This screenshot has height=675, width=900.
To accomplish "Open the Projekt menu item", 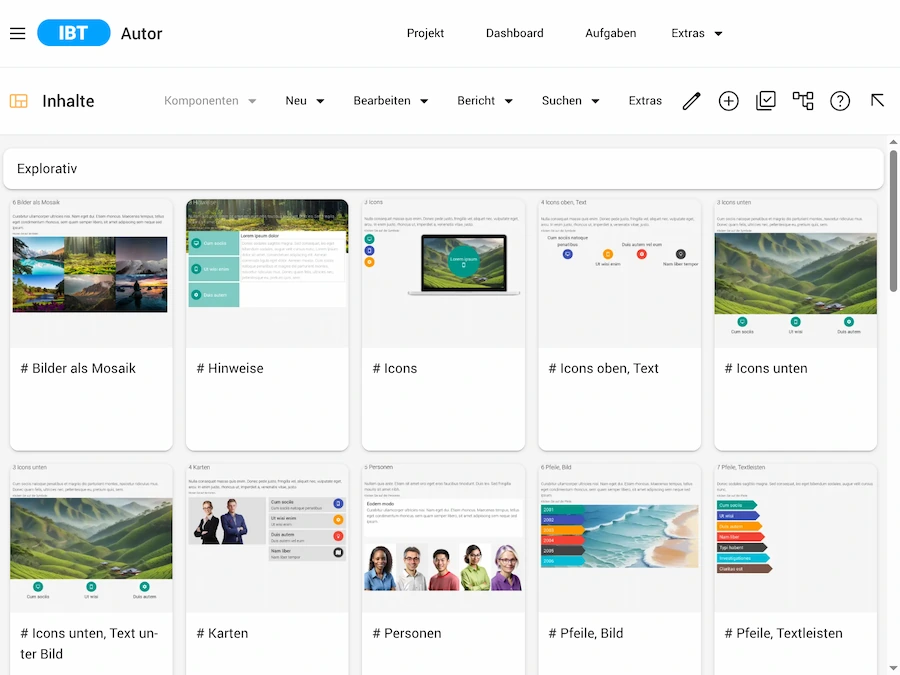I will point(425,33).
